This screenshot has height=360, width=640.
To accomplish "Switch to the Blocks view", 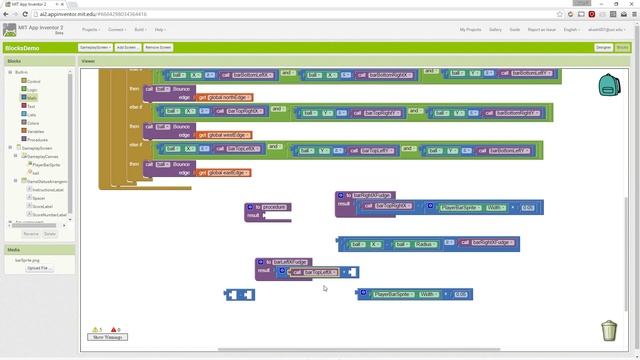I will point(622,48).
